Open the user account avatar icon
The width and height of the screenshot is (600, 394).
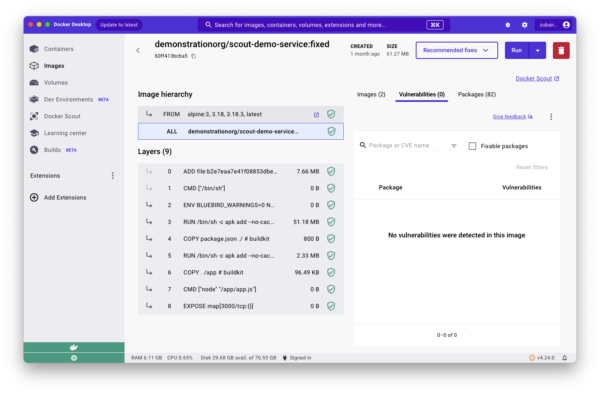[x=566, y=25]
